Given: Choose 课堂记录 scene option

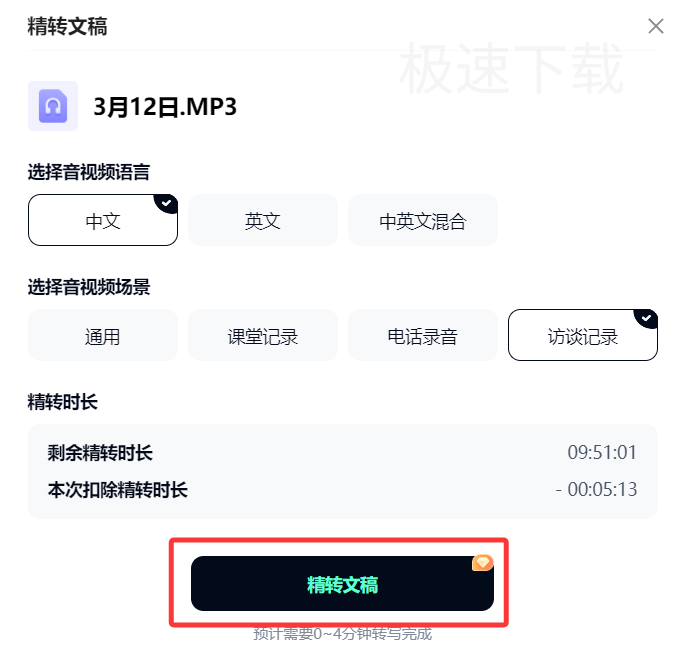Looking at the screenshot, I should pos(263,335).
